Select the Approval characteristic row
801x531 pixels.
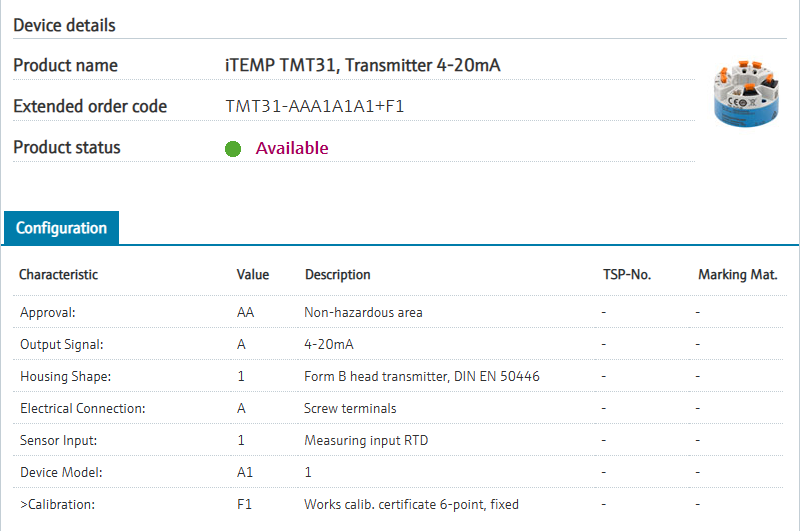tap(48, 312)
